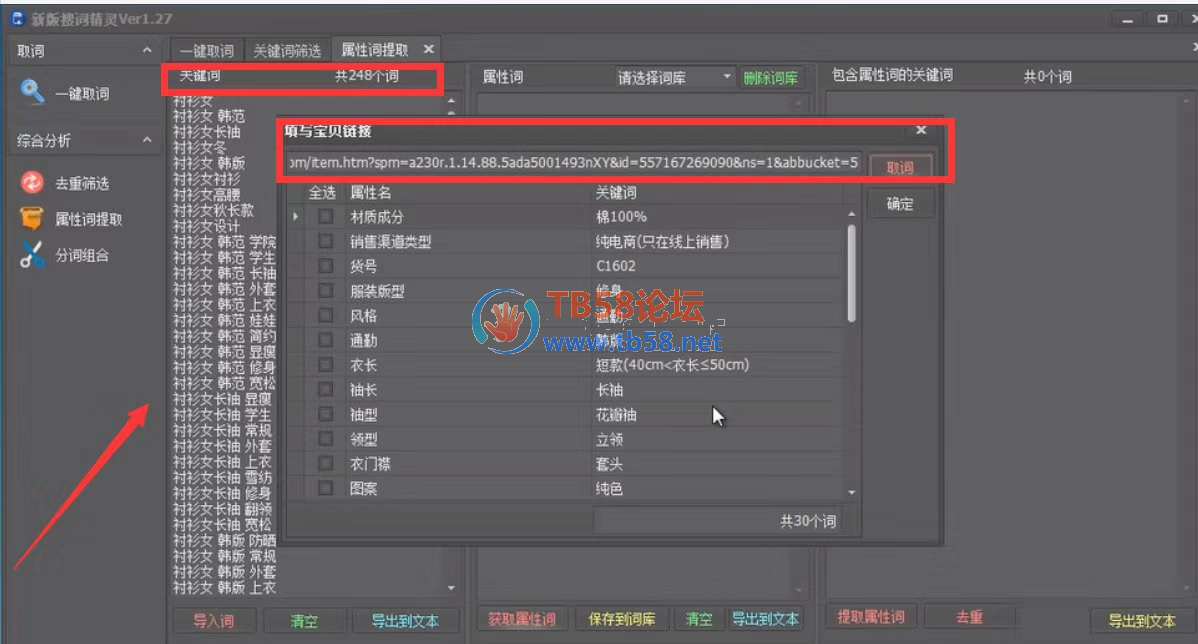The image size is (1198, 644).
Task: Click the 一键取词 magnifier icon
Action: tap(33, 93)
